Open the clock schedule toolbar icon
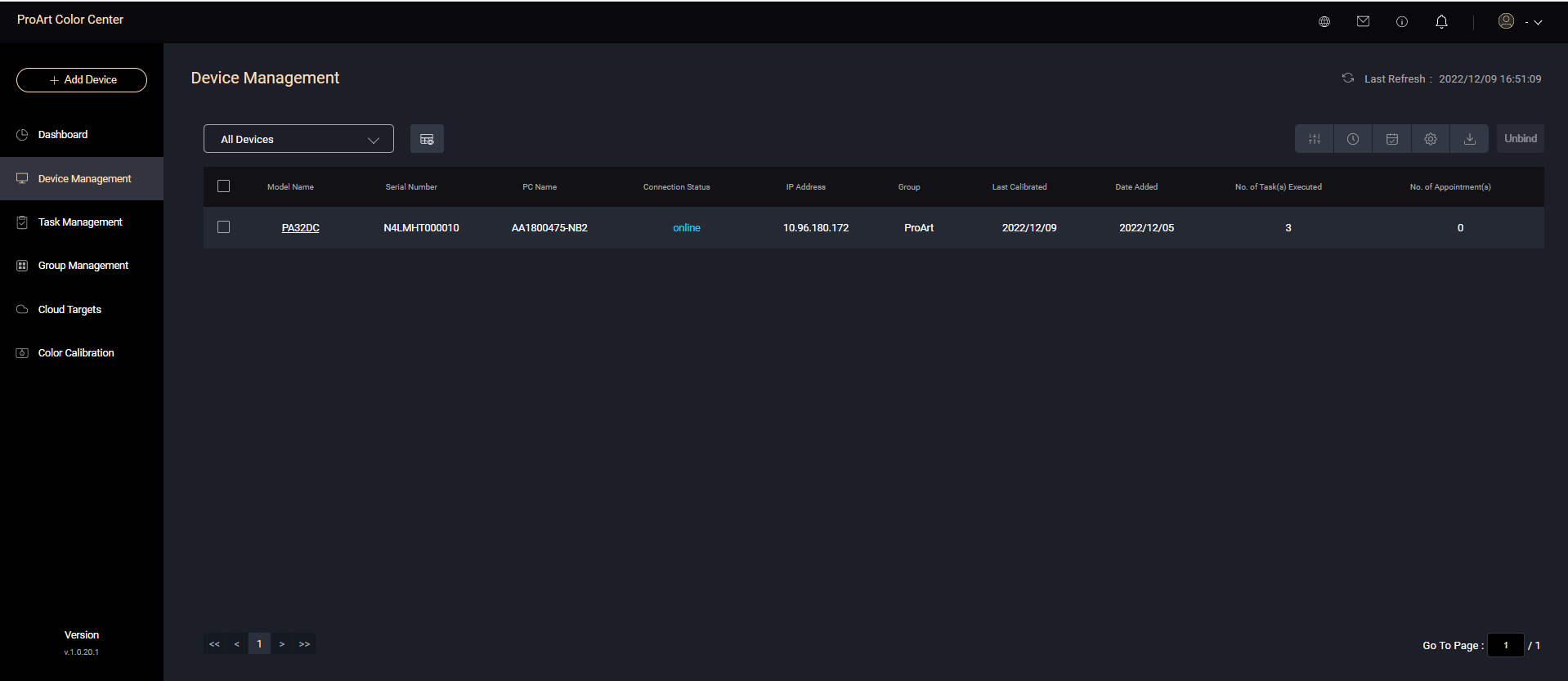The width and height of the screenshot is (1568, 681). tap(1353, 139)
